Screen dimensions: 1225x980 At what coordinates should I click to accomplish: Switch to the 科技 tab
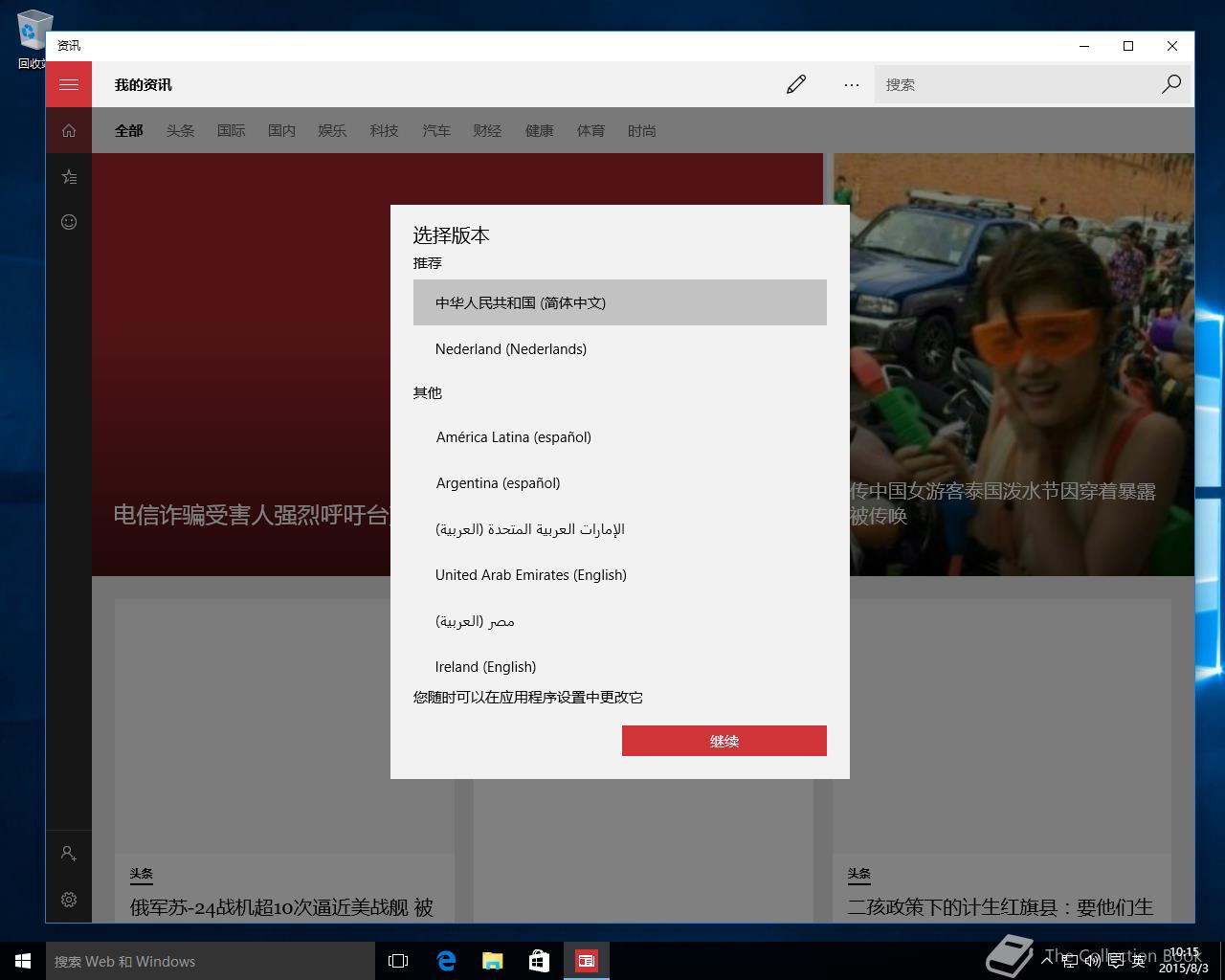point(384,131)
